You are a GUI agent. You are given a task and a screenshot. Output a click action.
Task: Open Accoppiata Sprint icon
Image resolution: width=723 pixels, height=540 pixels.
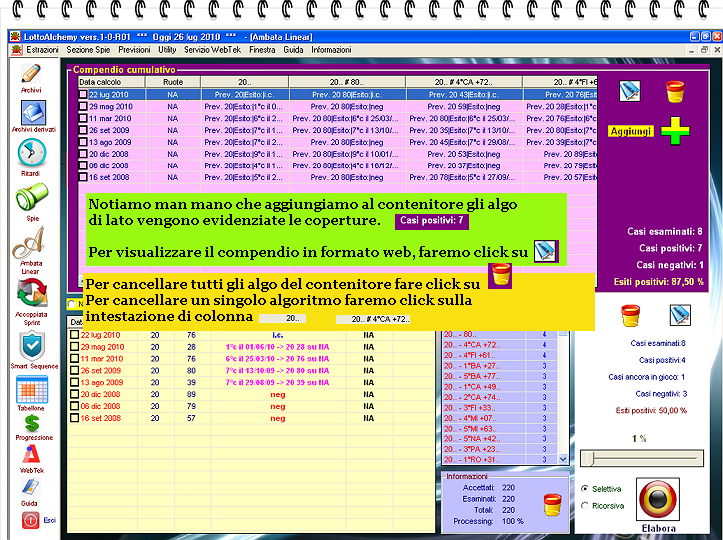click(x=32, y=294)
